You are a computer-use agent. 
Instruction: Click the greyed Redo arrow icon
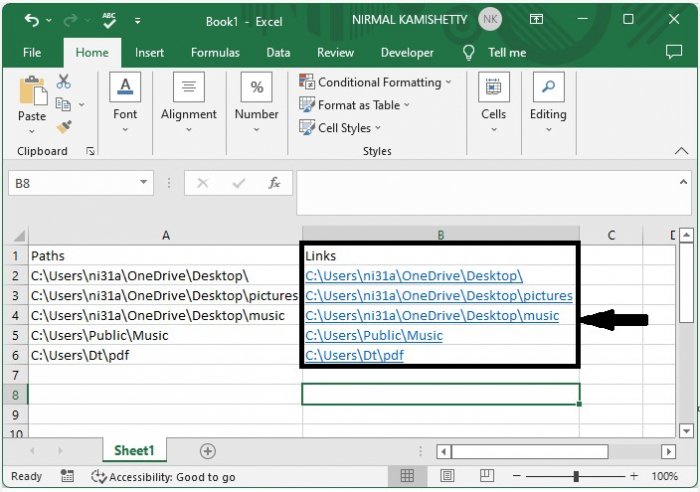tap(70, 20)
